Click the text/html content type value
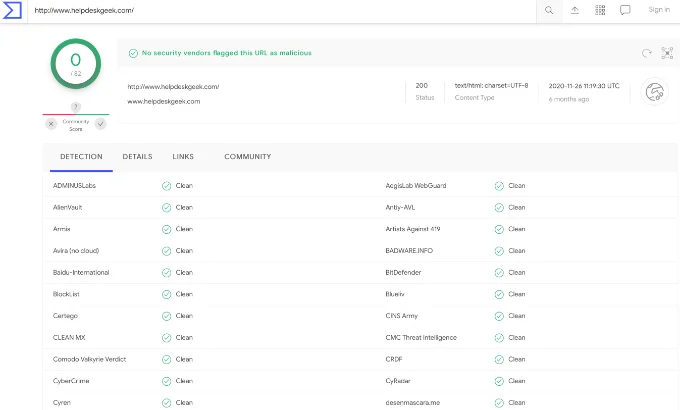680x410 pixels. point(491,85)
